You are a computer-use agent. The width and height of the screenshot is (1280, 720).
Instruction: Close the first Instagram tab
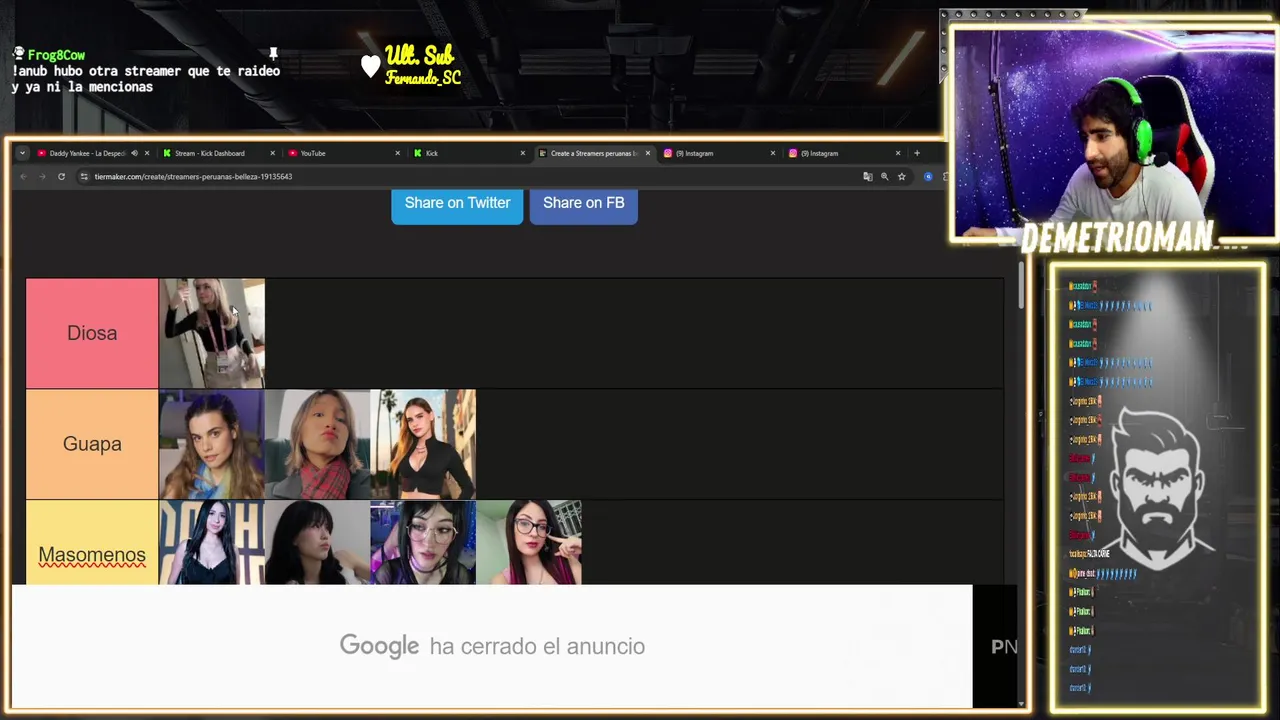[772, 153]
